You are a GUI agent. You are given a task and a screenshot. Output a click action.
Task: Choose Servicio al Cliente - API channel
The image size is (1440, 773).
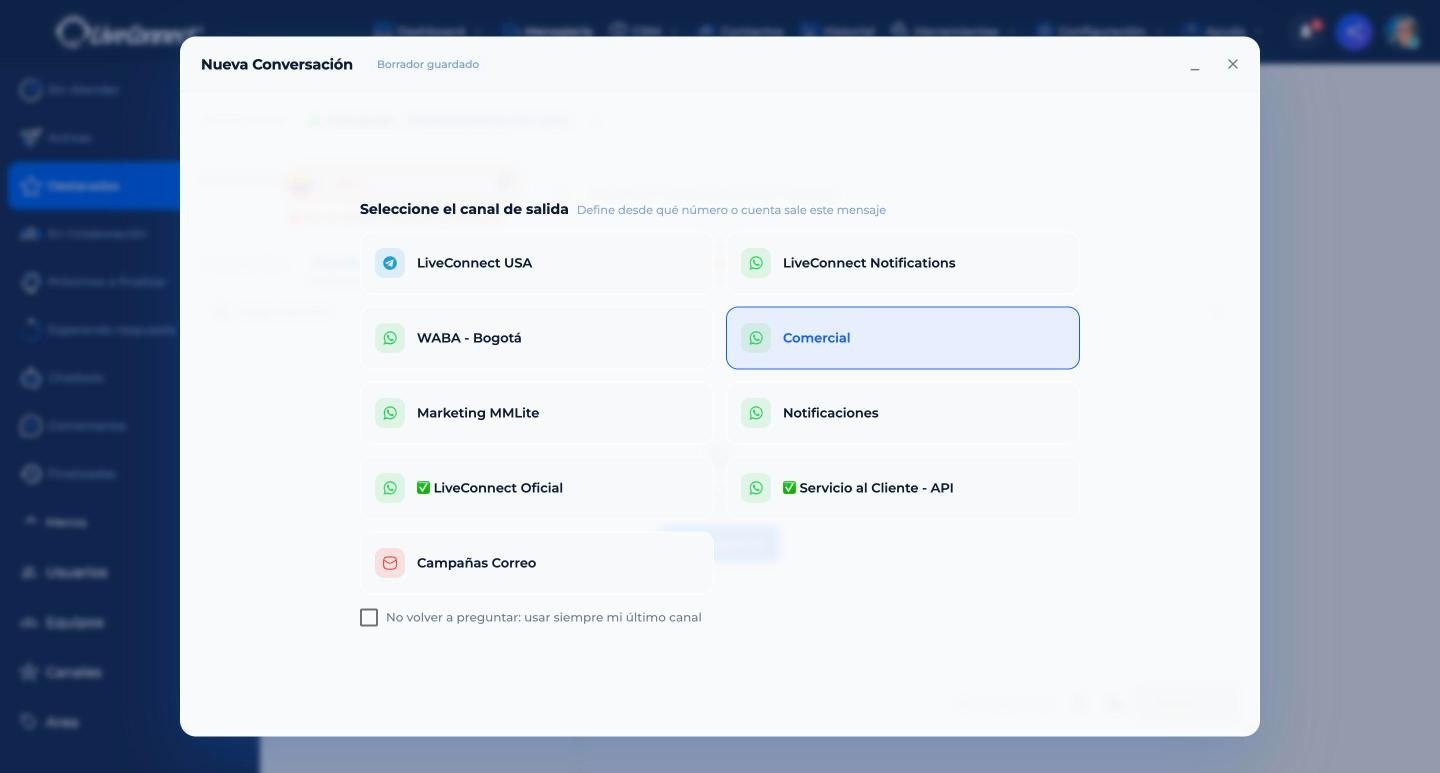[x=903, y=488]
